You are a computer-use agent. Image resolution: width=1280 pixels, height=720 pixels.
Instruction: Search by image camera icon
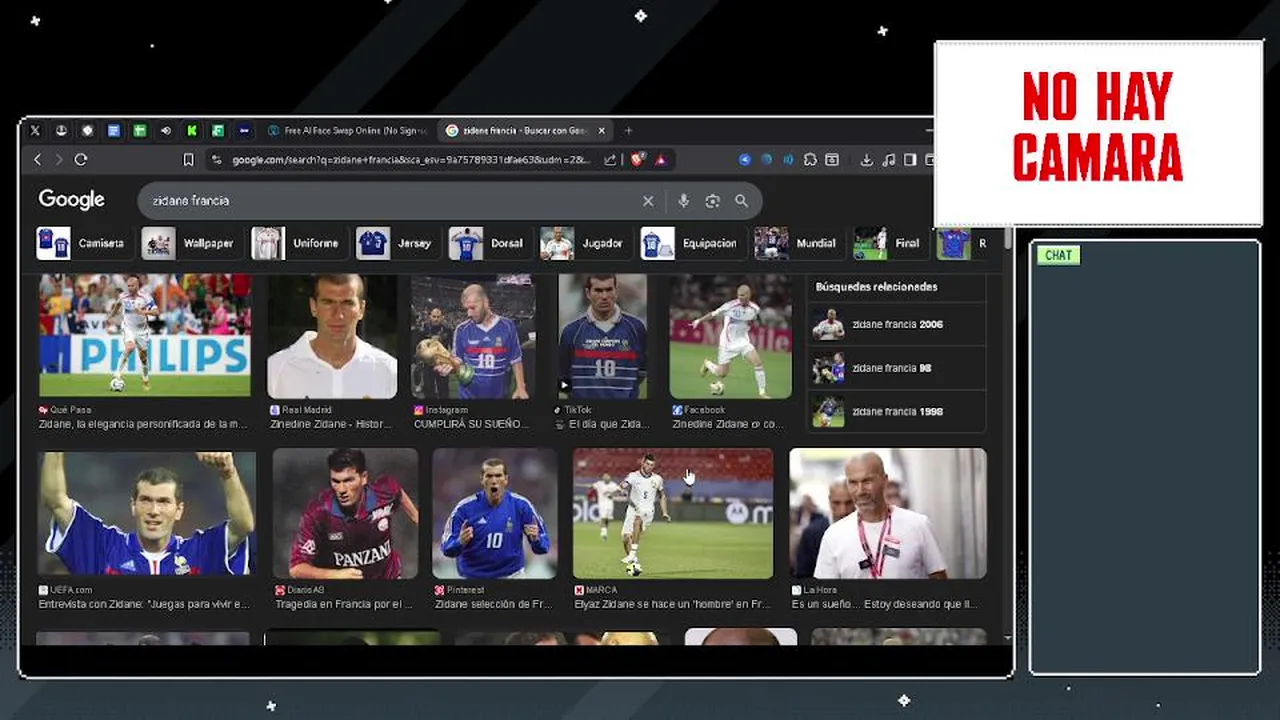[x=712, y=201]
